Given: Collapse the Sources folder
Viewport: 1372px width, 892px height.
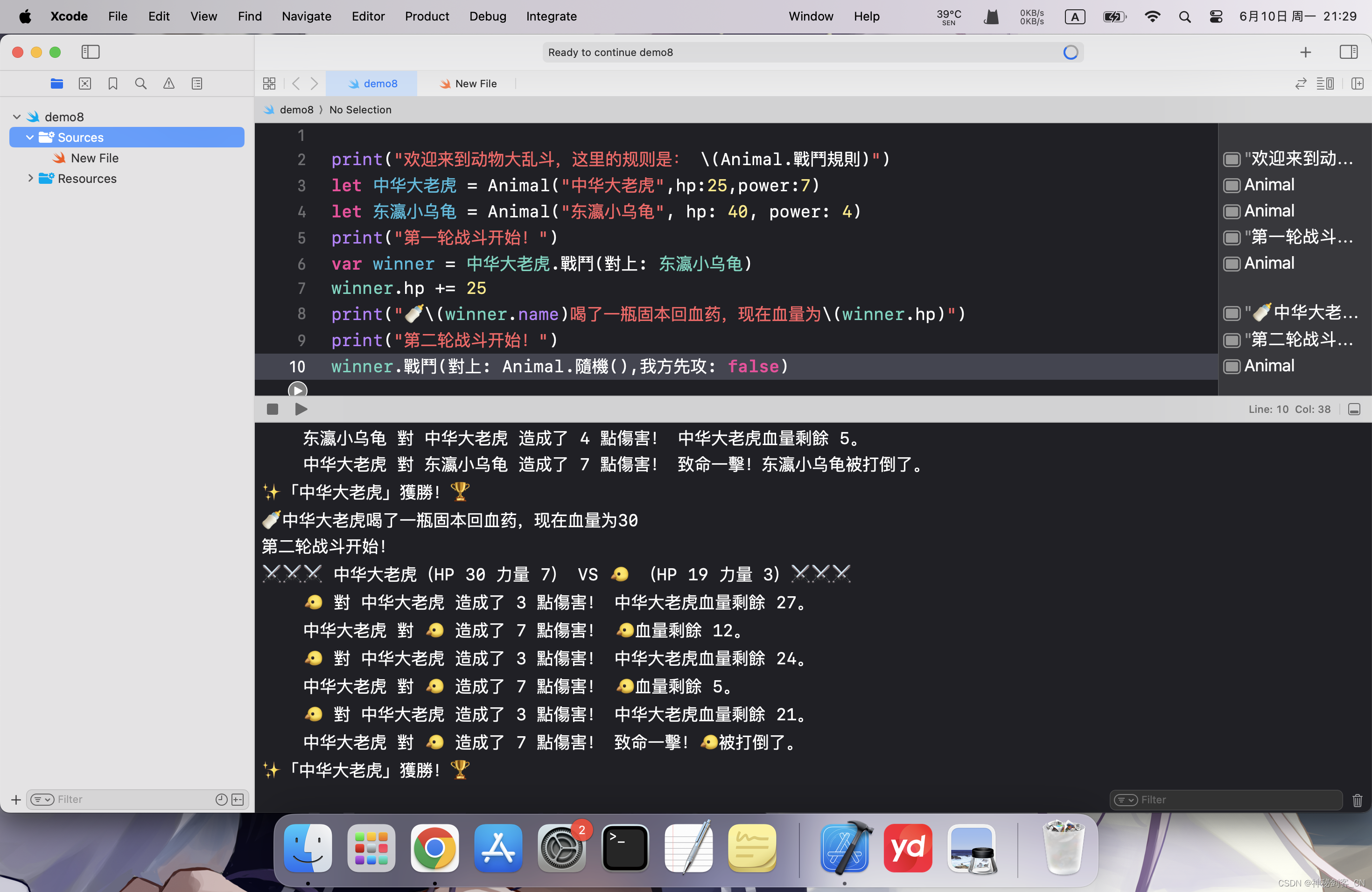Looking at the screenshot, I should (30, 137).
